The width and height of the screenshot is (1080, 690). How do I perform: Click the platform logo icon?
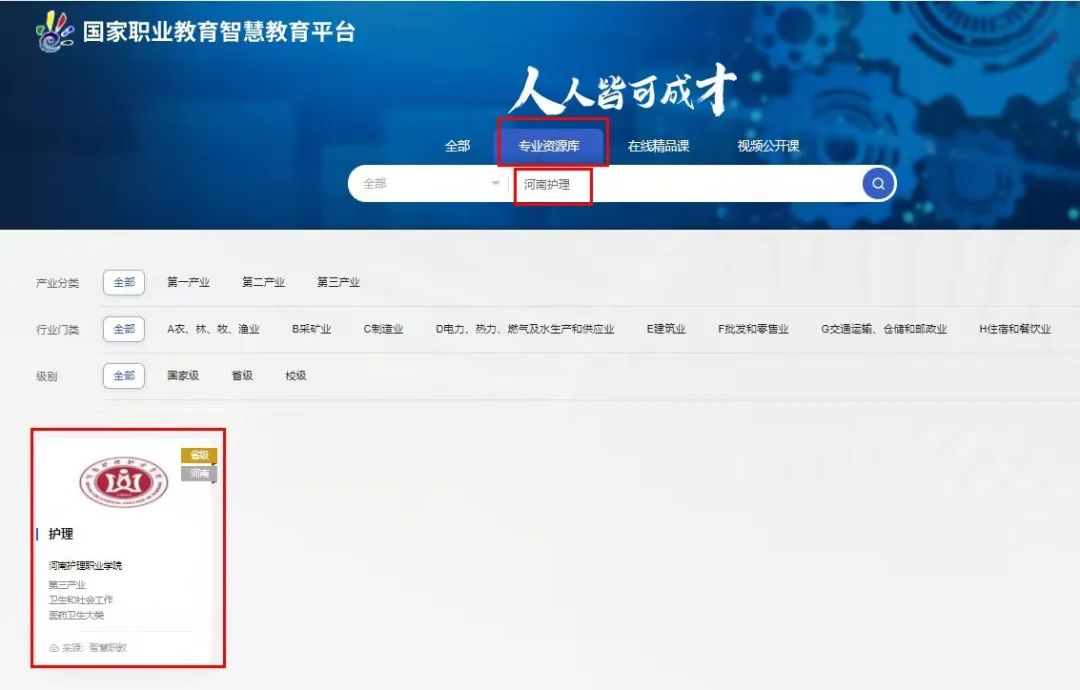coord(55,32)
